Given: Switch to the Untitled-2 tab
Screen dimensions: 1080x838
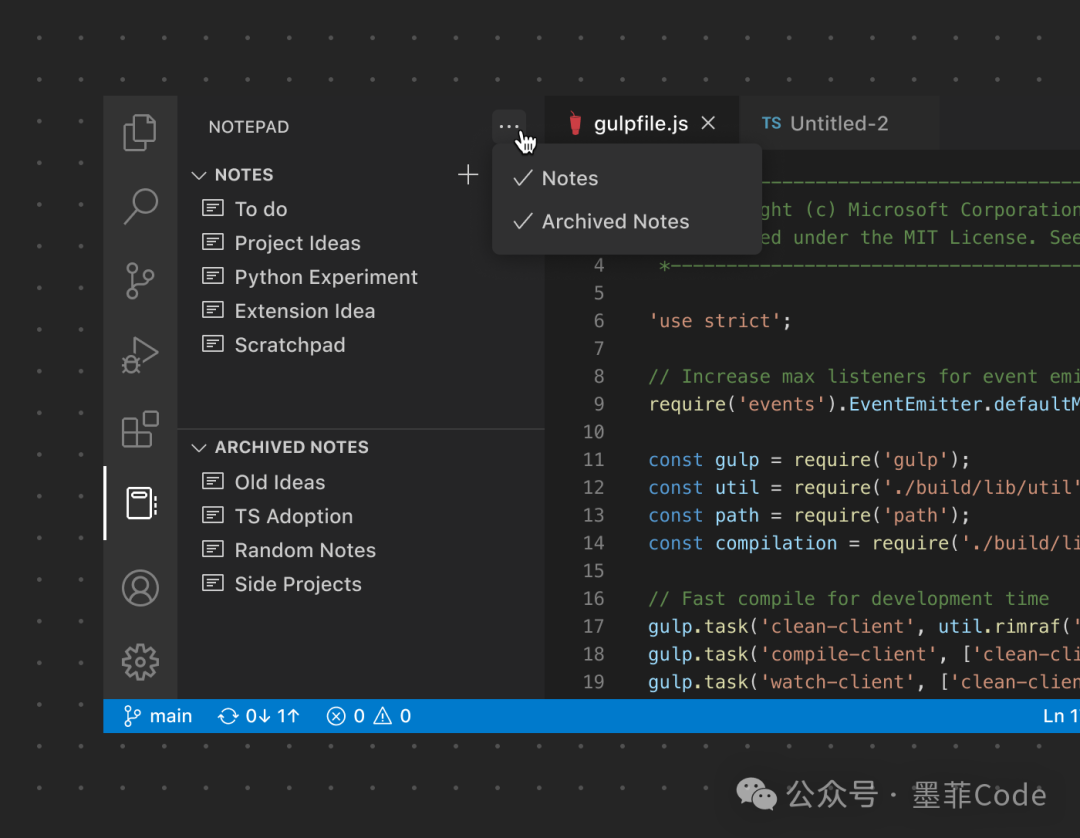Looking at the screenshot, I should pos(837,124).
